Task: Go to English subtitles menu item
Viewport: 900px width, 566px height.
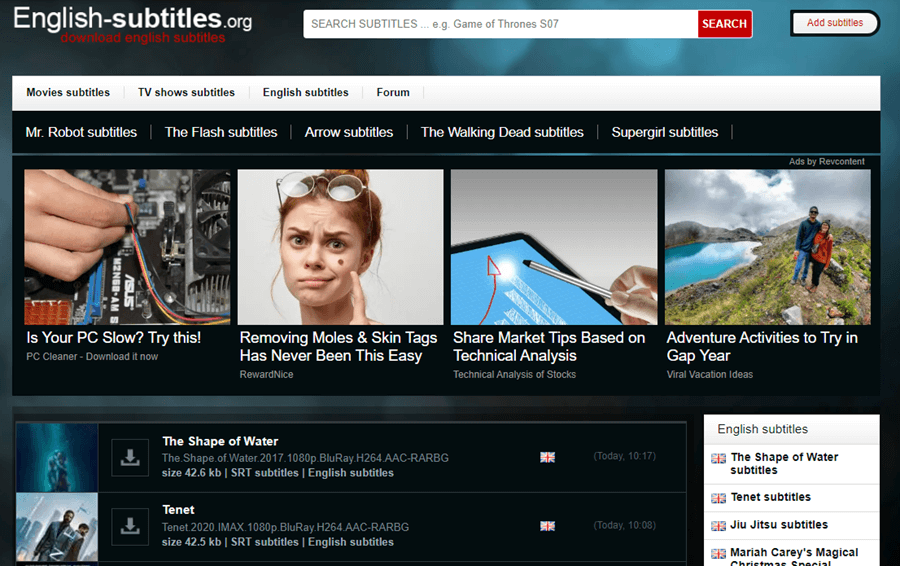Action: [x=305, y=92]
